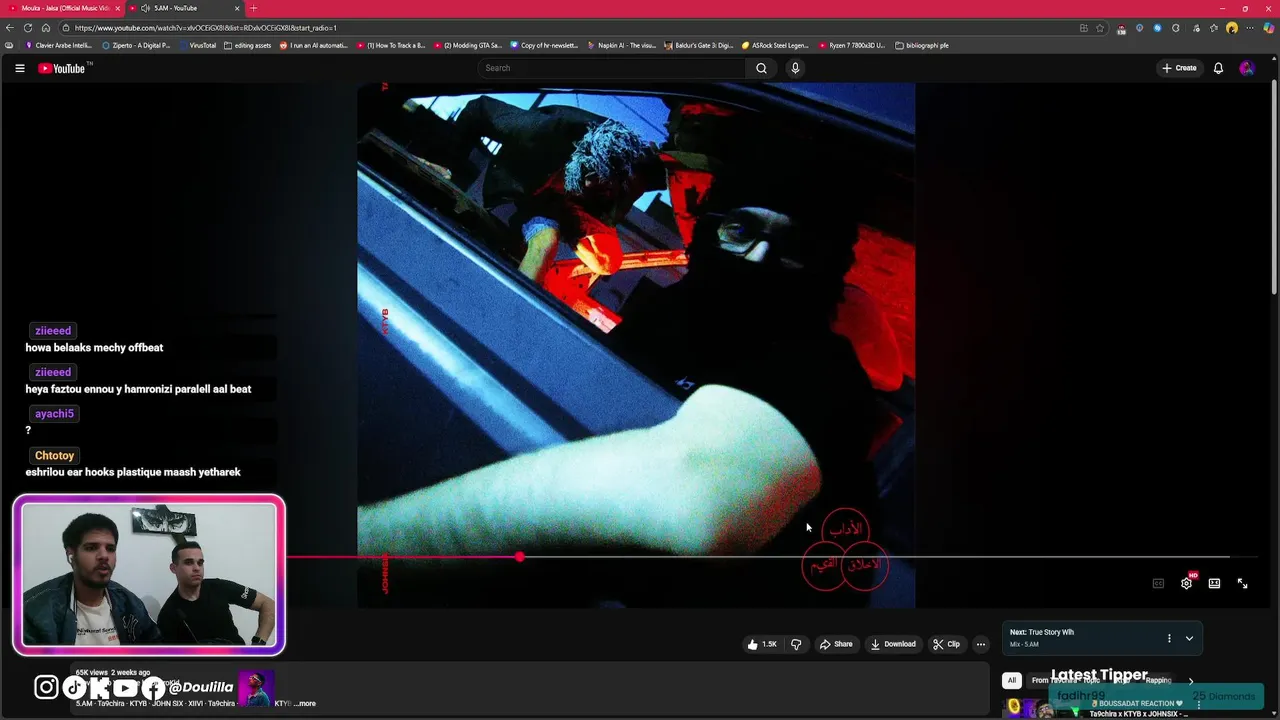Image resolution: width=1280 pixels, height=720 pixels.
Task: Seek using the red progress scrubber
Action: (x=520, y=557)
